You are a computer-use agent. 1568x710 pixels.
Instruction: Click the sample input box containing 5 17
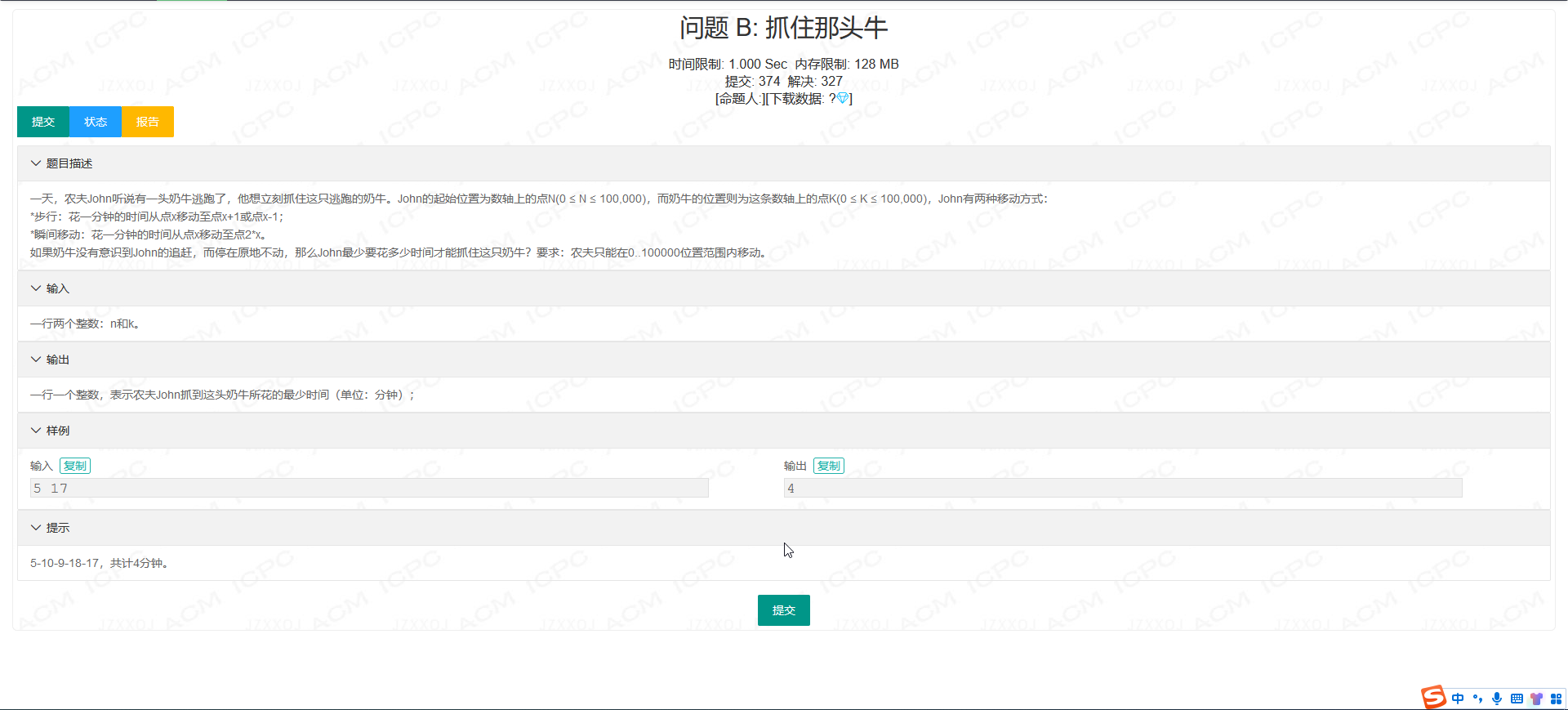[369, 488]
